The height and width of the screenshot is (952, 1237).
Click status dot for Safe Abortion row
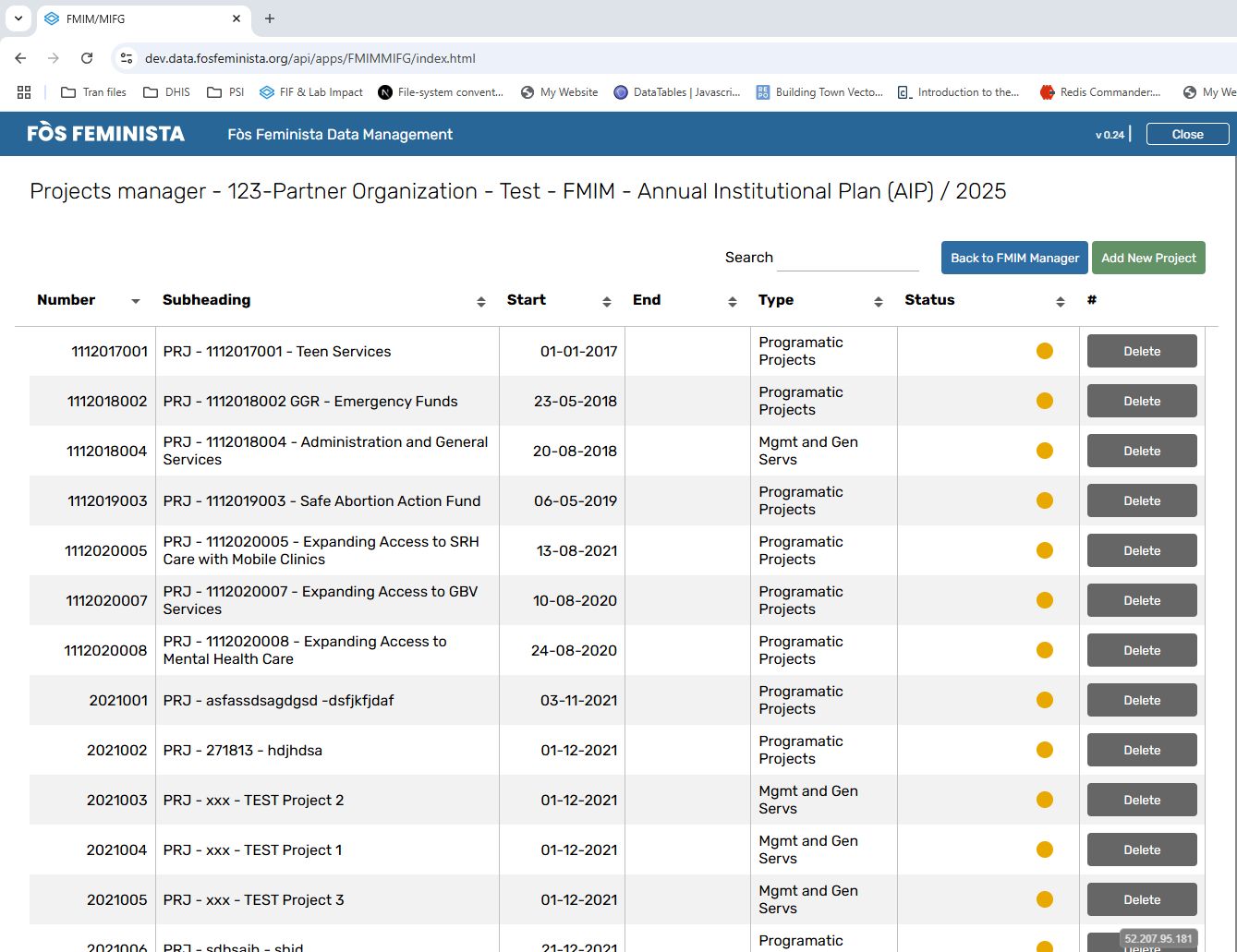(x=1045, y=500)
